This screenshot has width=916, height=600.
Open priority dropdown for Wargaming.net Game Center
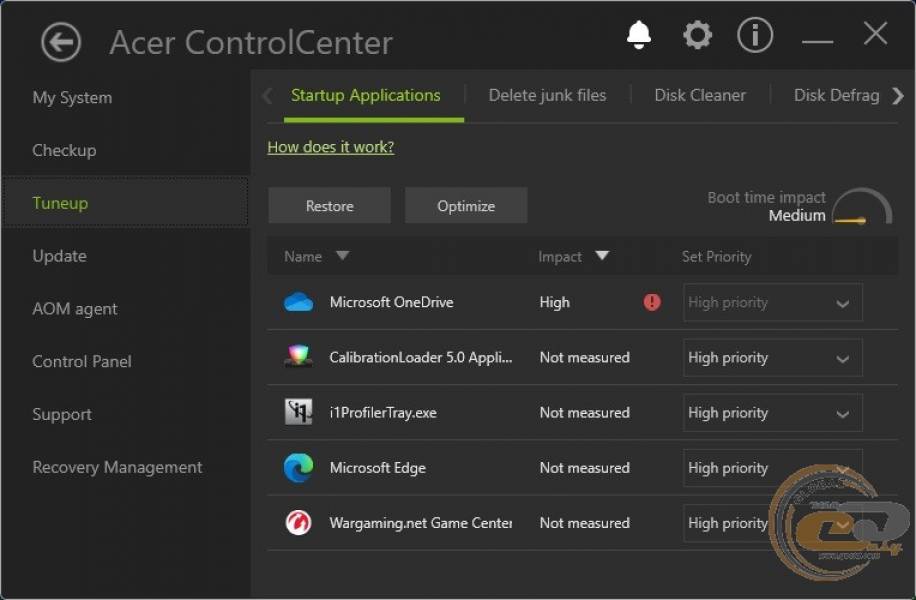coord(772,523)
